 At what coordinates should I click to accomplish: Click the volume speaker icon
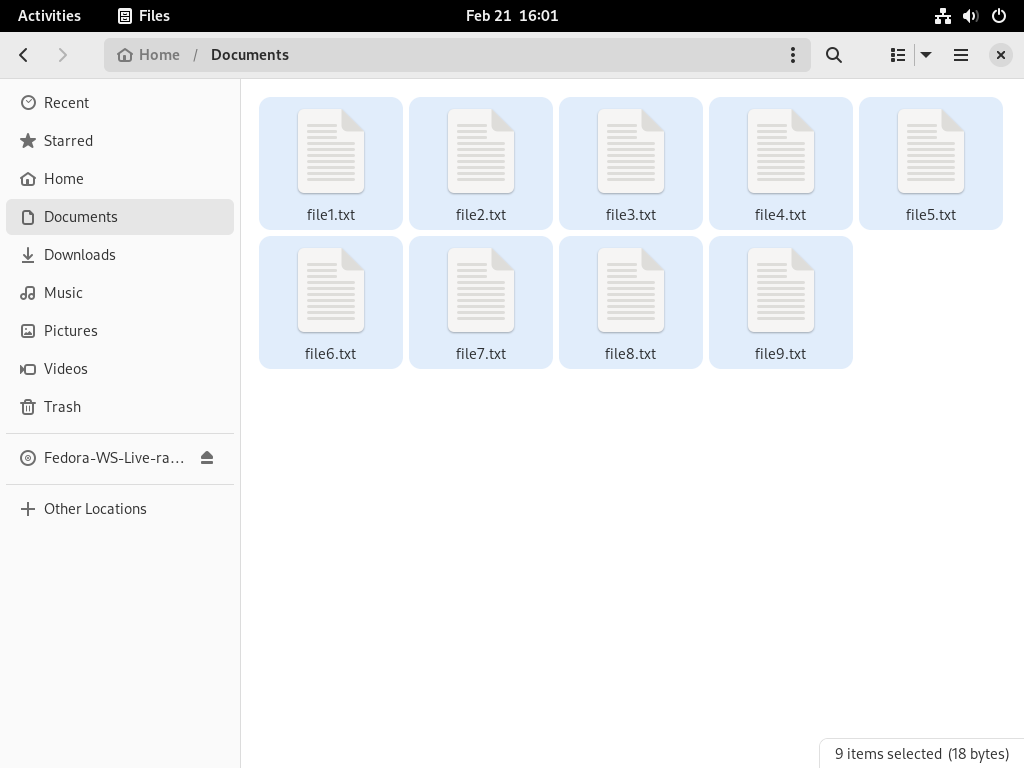tap(970, 16)
